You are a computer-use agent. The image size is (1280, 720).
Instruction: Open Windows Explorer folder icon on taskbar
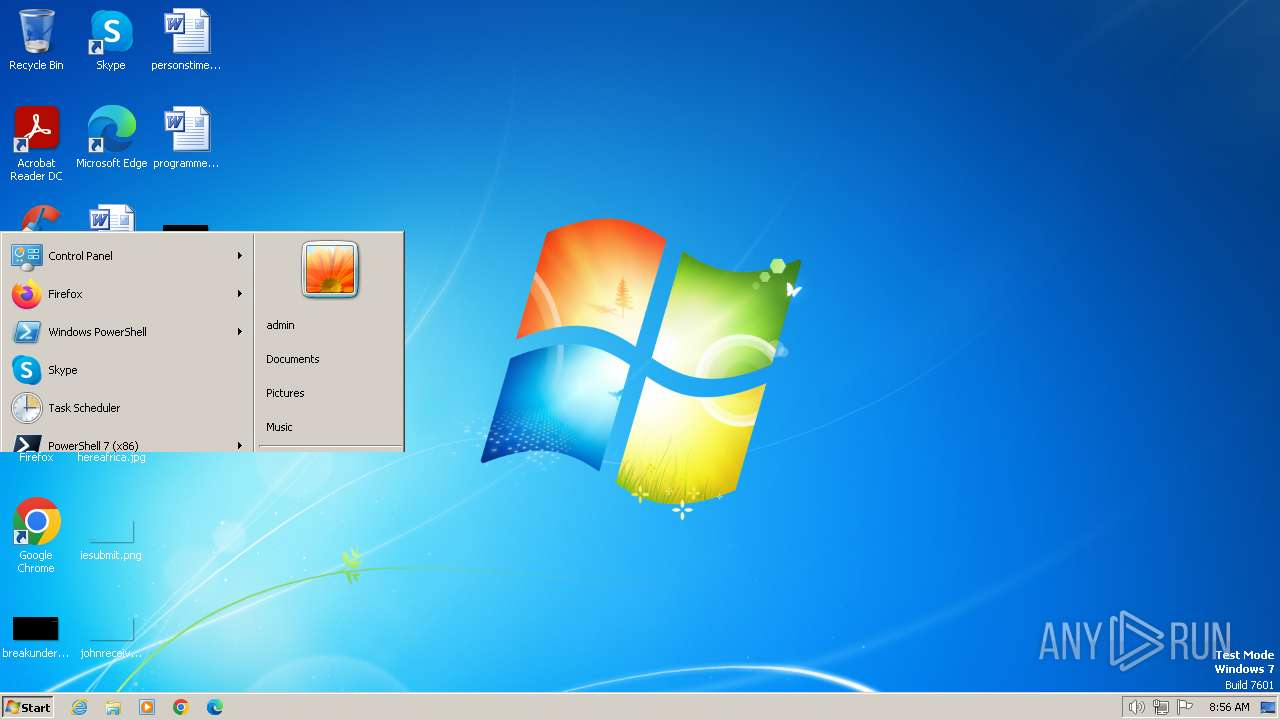(x=113, y=707)
